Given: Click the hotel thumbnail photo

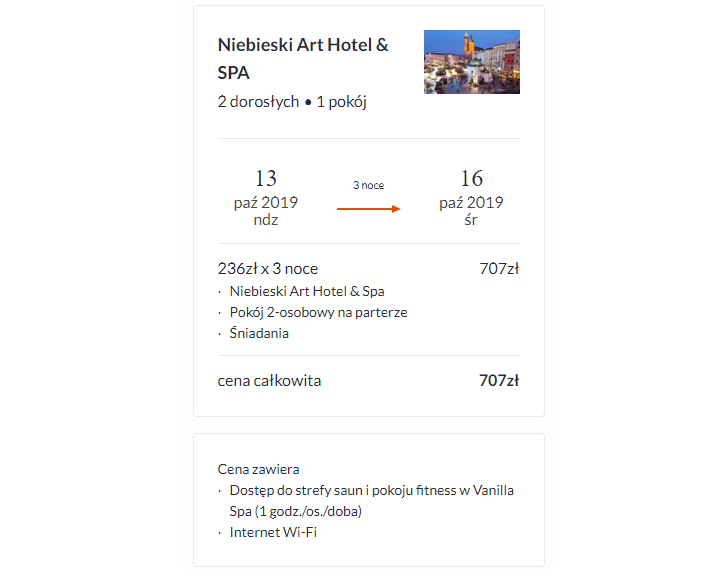Looking at the screenshot, I should coord(471,62).
